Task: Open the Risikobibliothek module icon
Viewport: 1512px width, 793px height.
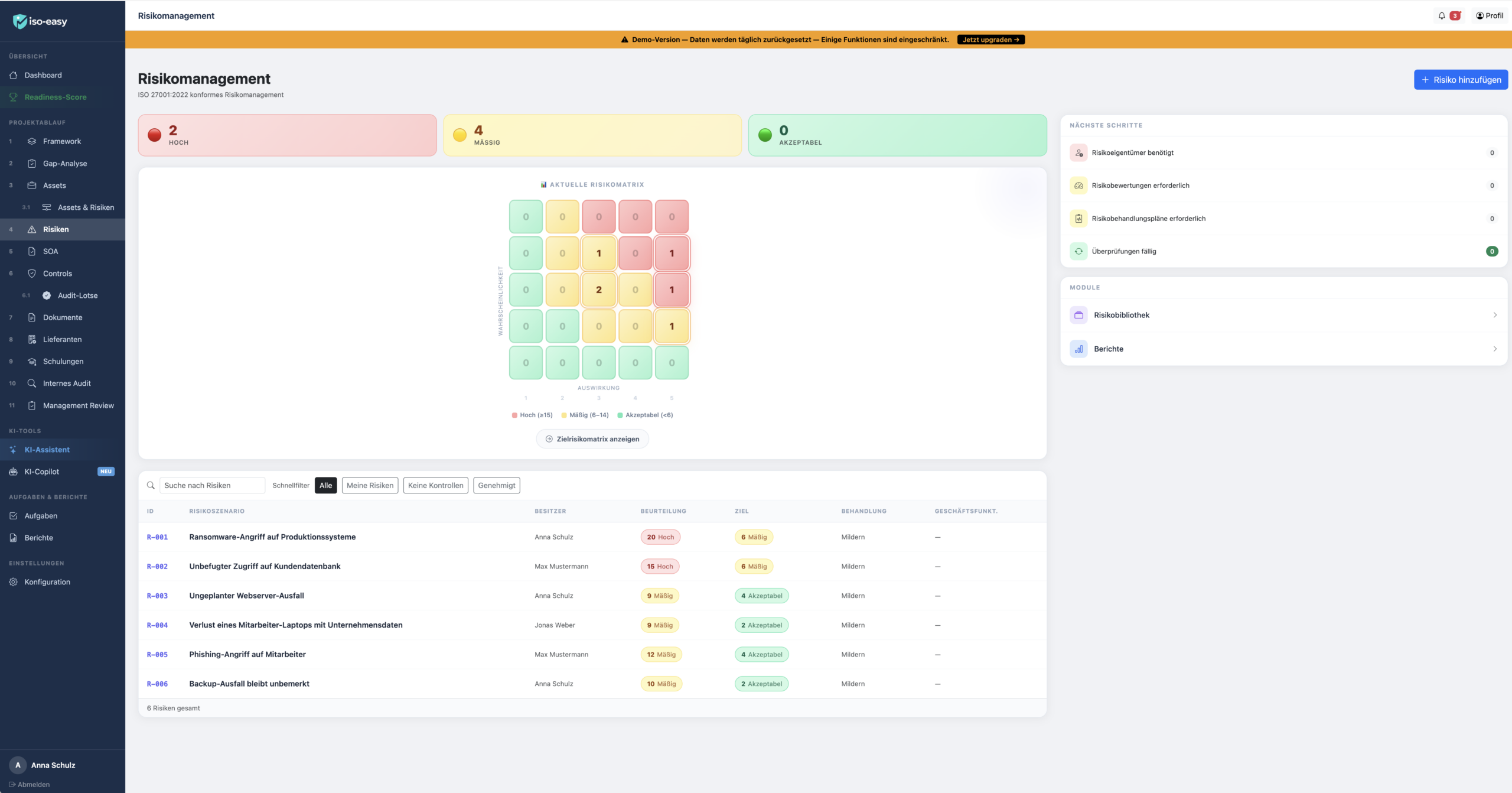Action: click(x=1078, y=315)
